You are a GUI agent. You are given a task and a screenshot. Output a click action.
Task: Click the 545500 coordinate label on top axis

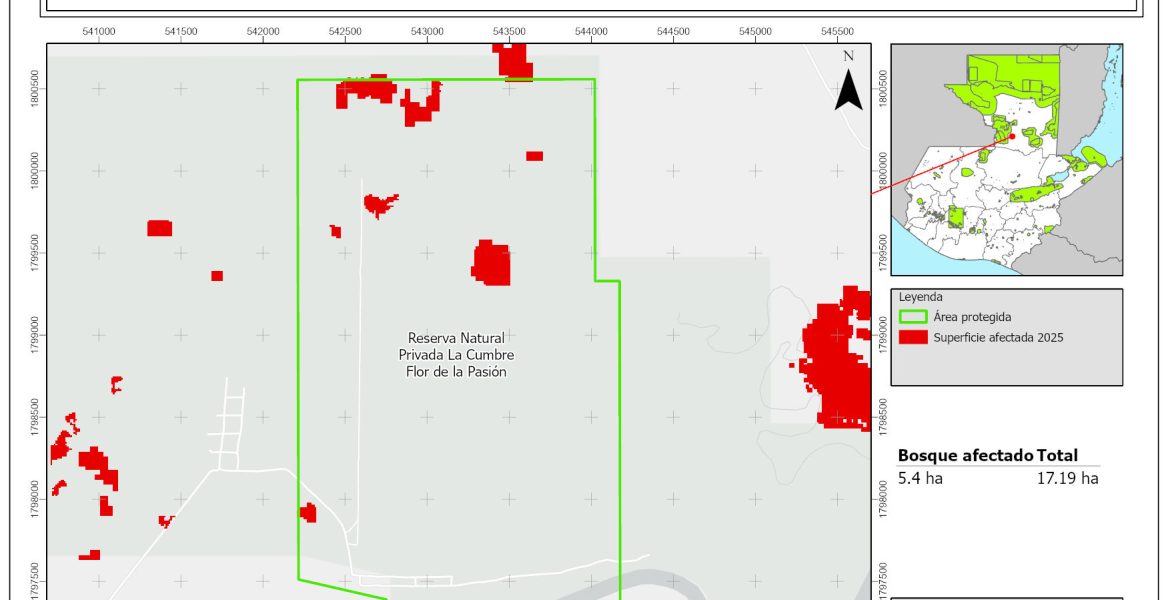point(837,31)
